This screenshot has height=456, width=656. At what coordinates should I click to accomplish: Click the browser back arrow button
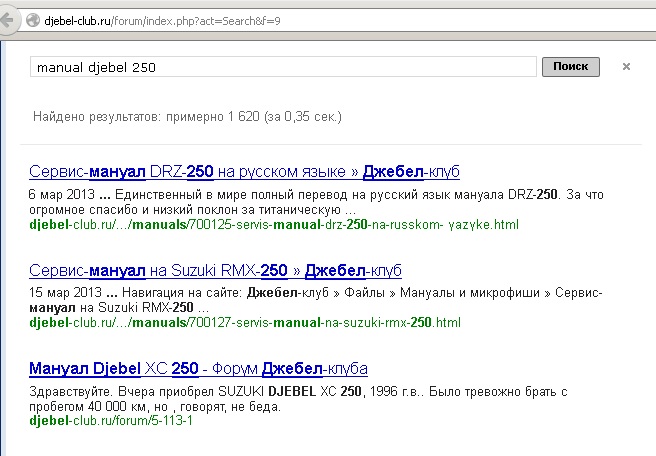coord(7,20)
